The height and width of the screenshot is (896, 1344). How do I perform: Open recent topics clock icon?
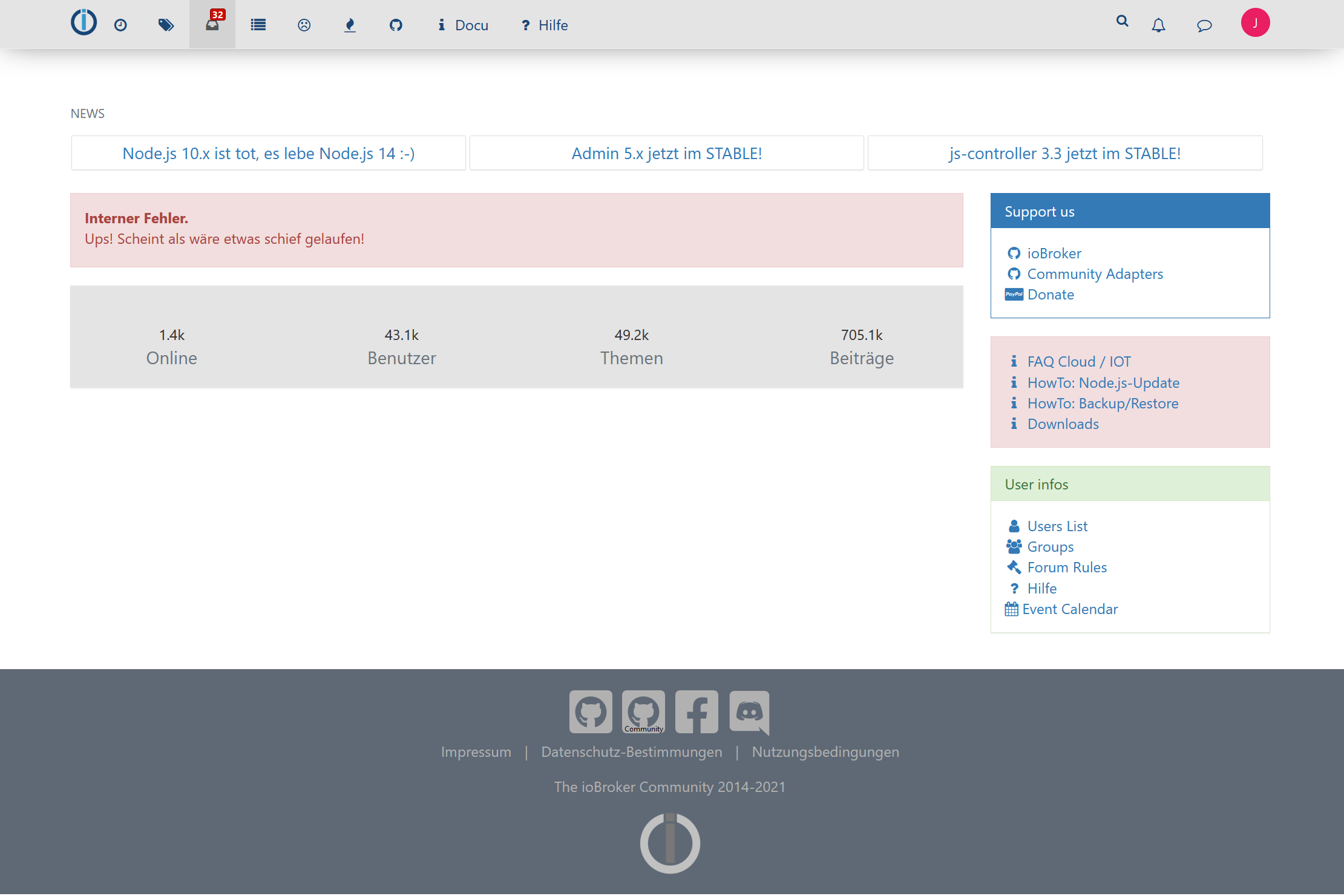[120, 25]
